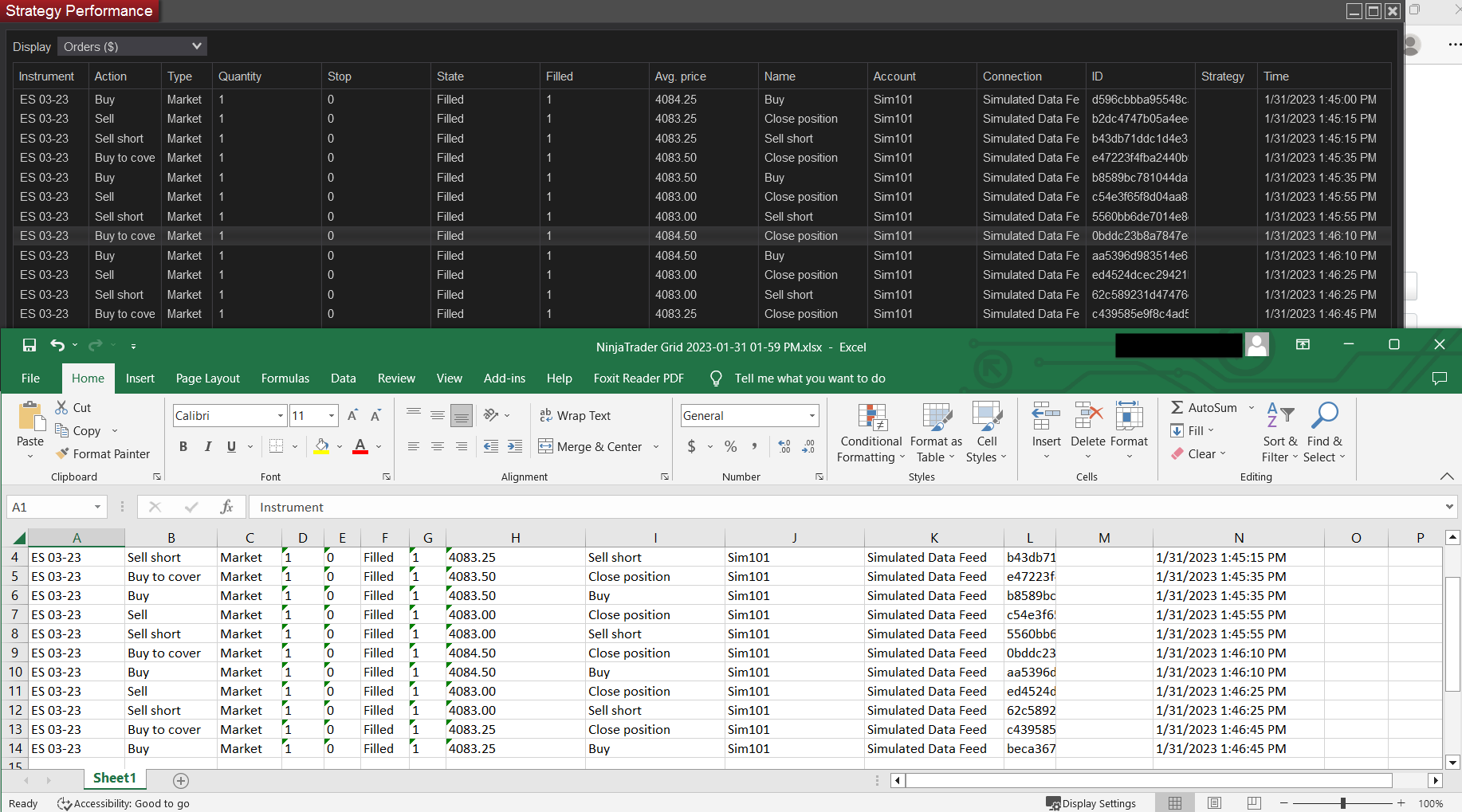Click the Undo arrow icon
The height and width of the screenshot is (812, 1462).
pos(57,345)
